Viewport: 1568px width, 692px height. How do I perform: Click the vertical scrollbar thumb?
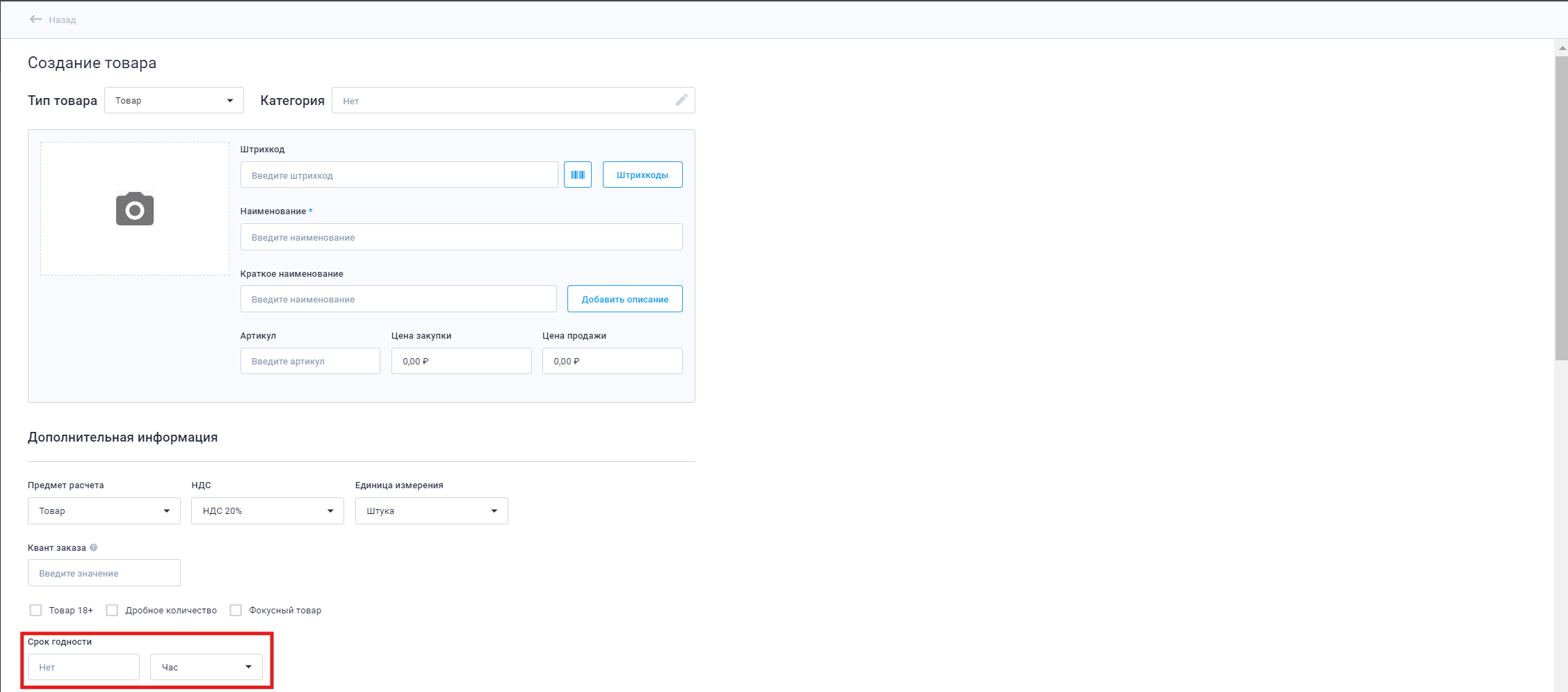[x=1561, y=208]
